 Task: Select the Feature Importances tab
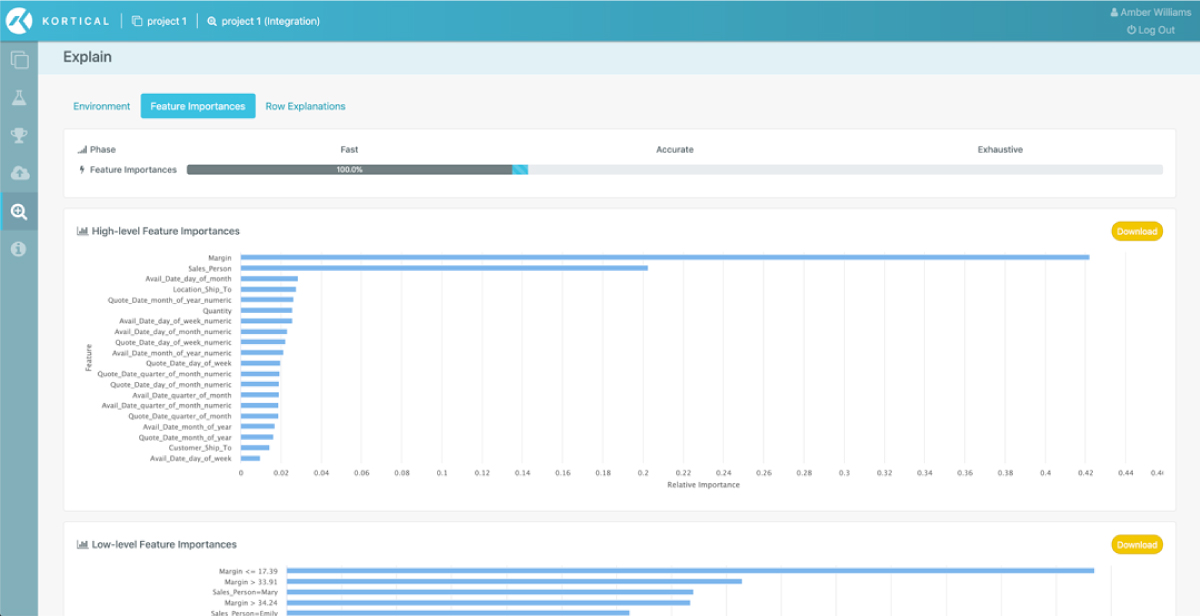[198, 106]
